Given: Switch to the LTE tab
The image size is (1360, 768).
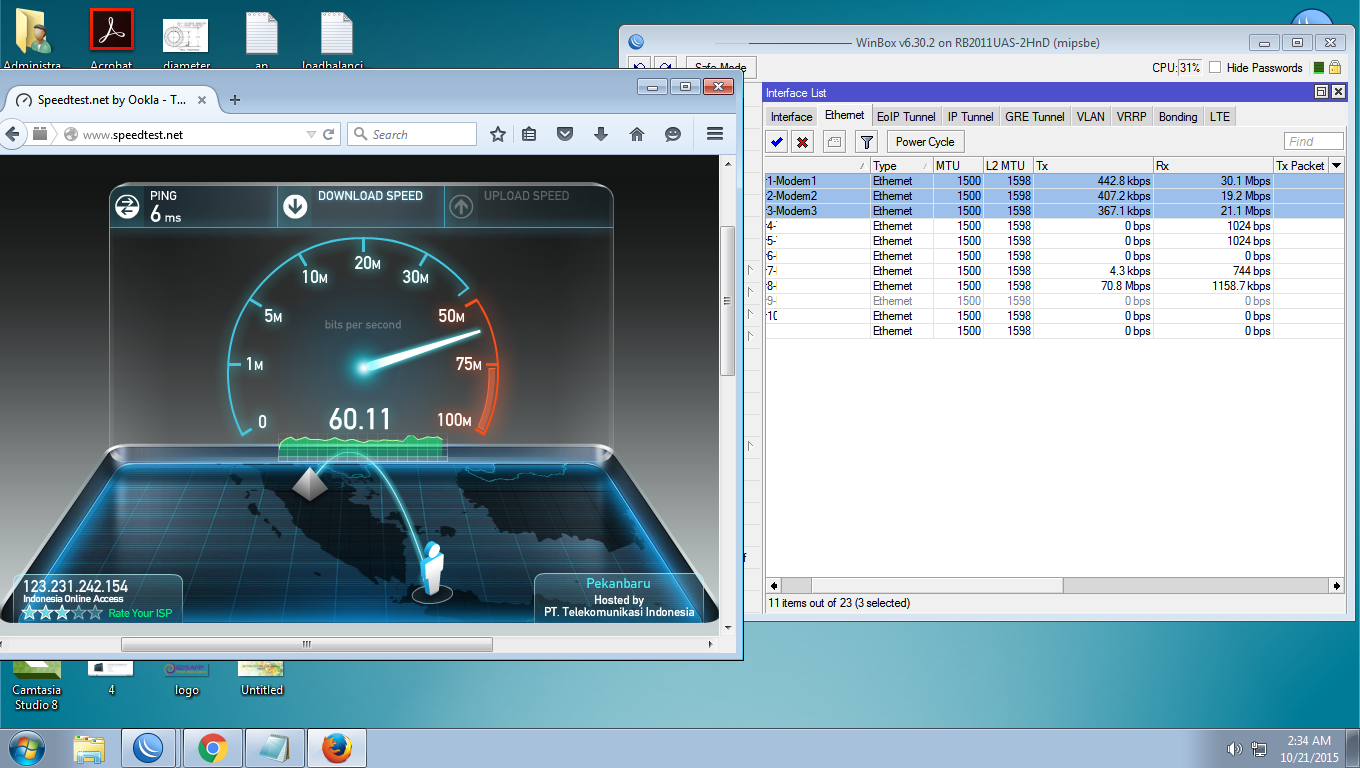Looking at the screenshot, I should tap(1220, 117).
